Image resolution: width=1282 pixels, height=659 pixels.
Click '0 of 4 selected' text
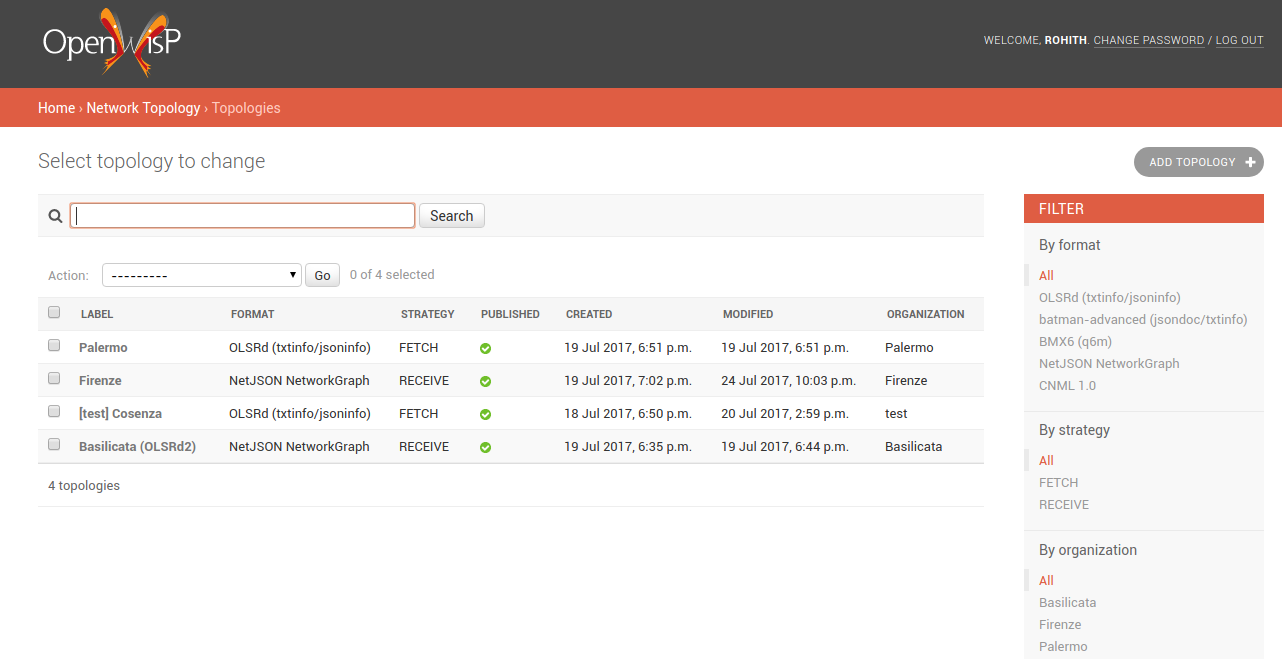392,275
